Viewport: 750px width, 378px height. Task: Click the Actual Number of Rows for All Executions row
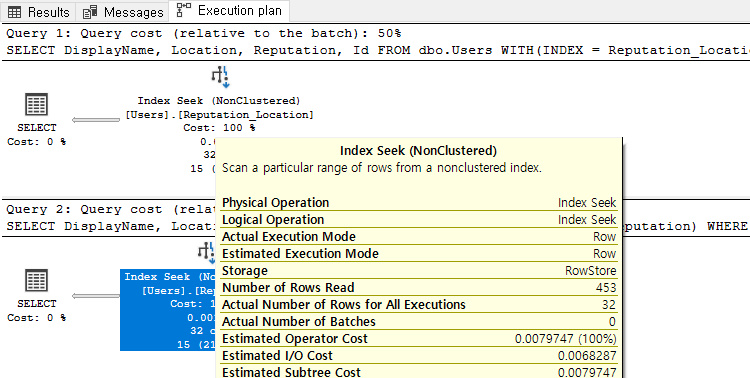pos(419,305)
